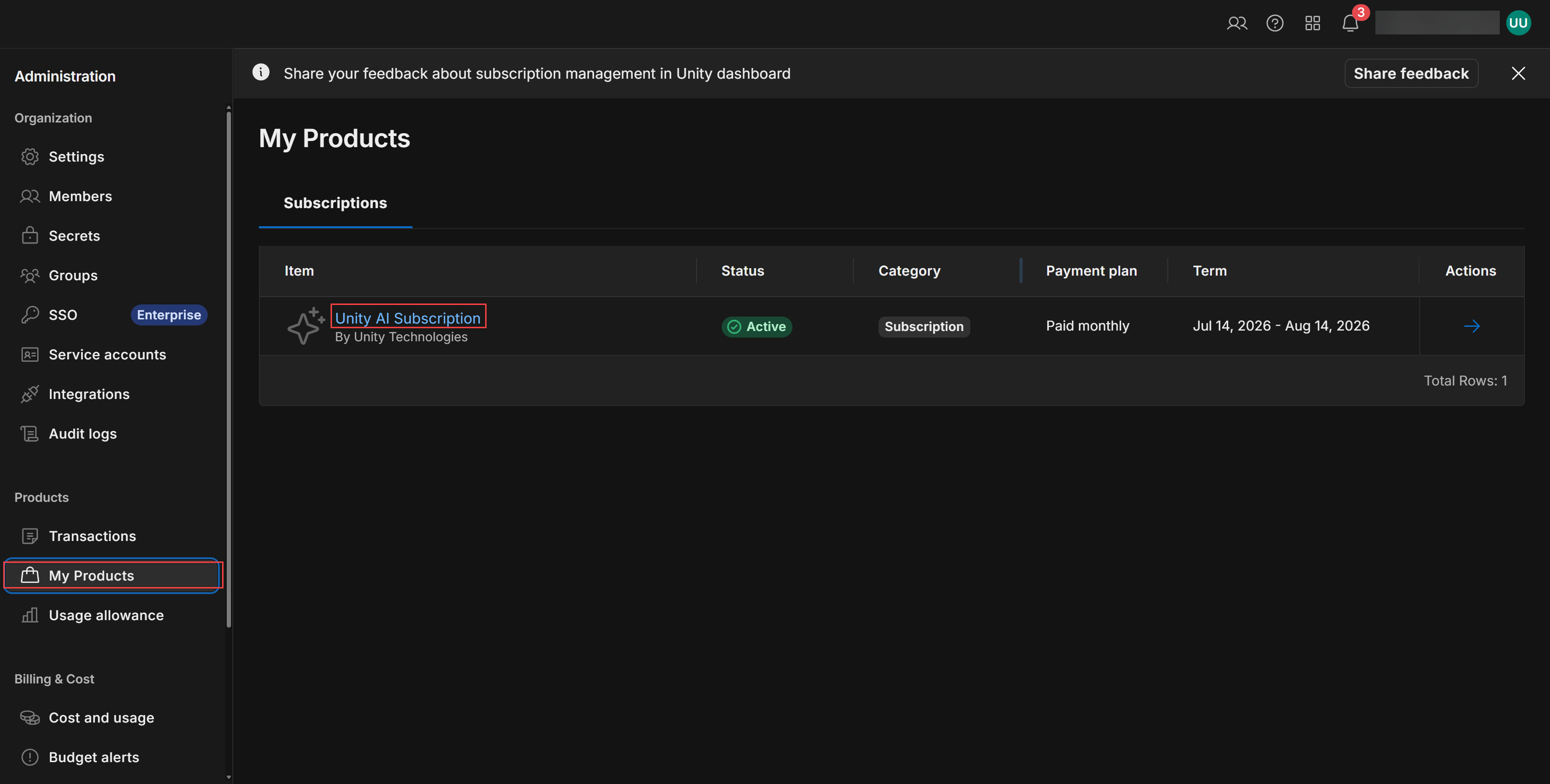This screenshot has width=1550, height=784.
Task: Click the Groups icon in sidebar
Action: 29,276
